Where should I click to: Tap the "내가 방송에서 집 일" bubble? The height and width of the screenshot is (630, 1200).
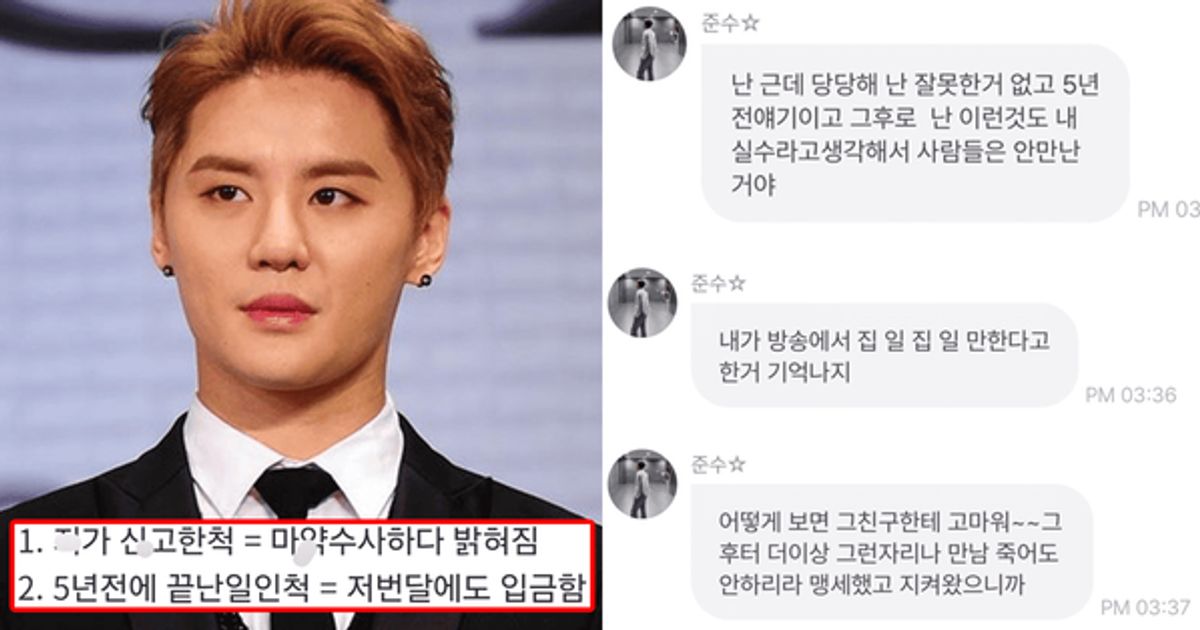pyautogui.click(x=885, y=355)
